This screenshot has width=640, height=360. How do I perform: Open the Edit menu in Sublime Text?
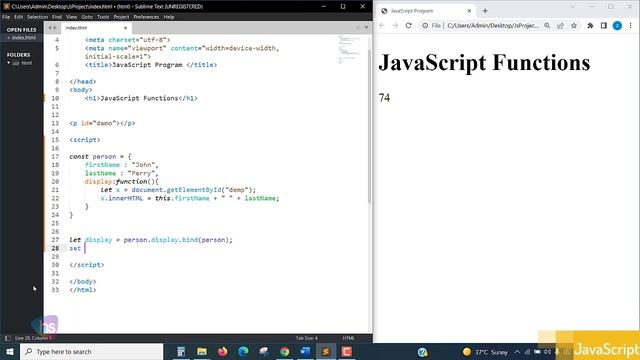(18, 17)
